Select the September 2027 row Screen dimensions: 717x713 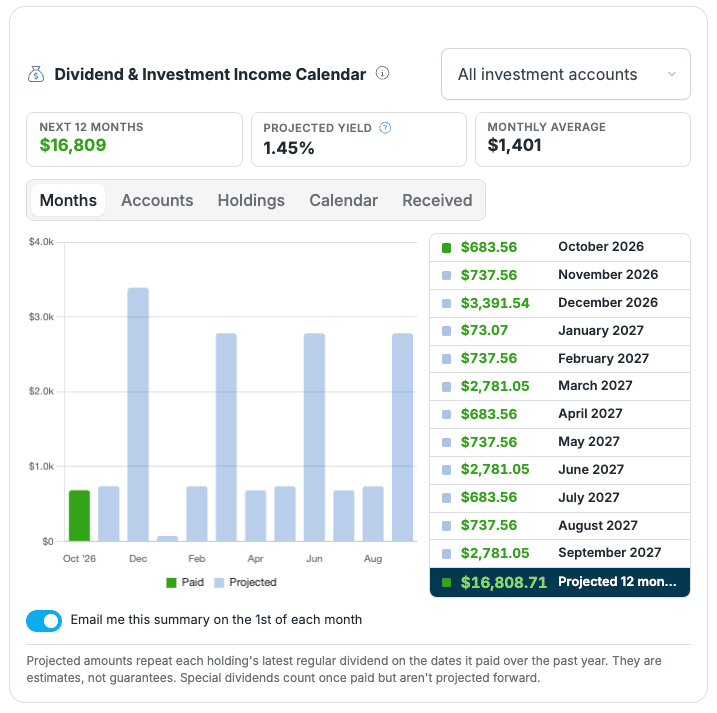tap(560, 553)
